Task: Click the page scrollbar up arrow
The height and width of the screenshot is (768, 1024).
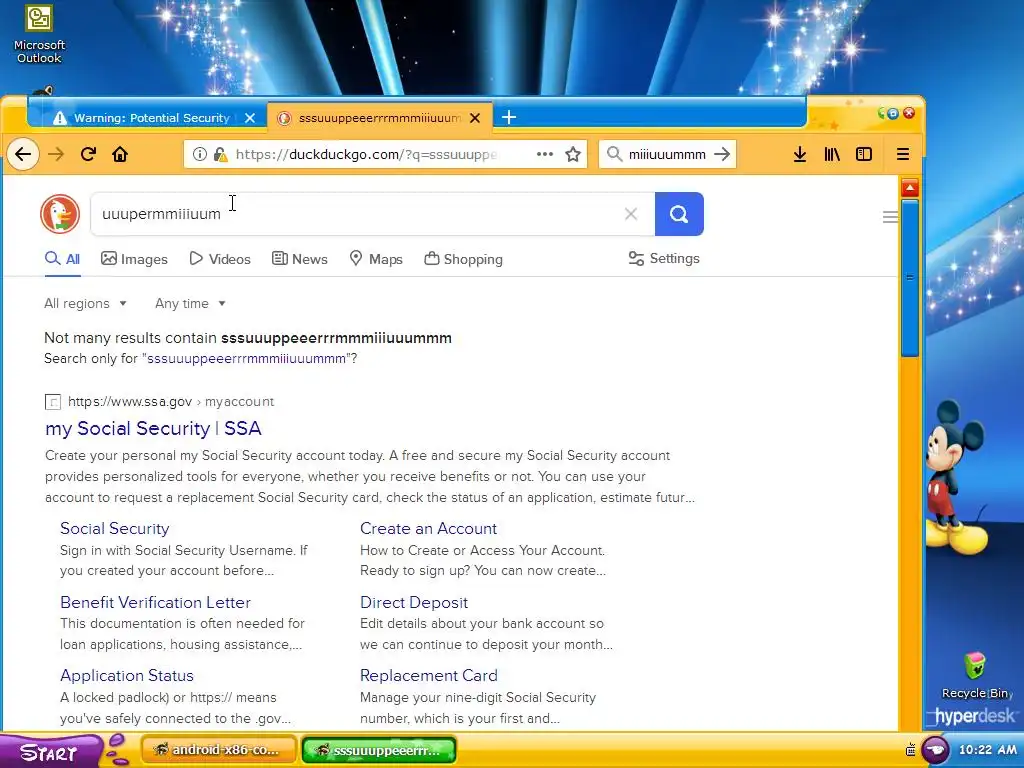Action: tap(910, 189)
